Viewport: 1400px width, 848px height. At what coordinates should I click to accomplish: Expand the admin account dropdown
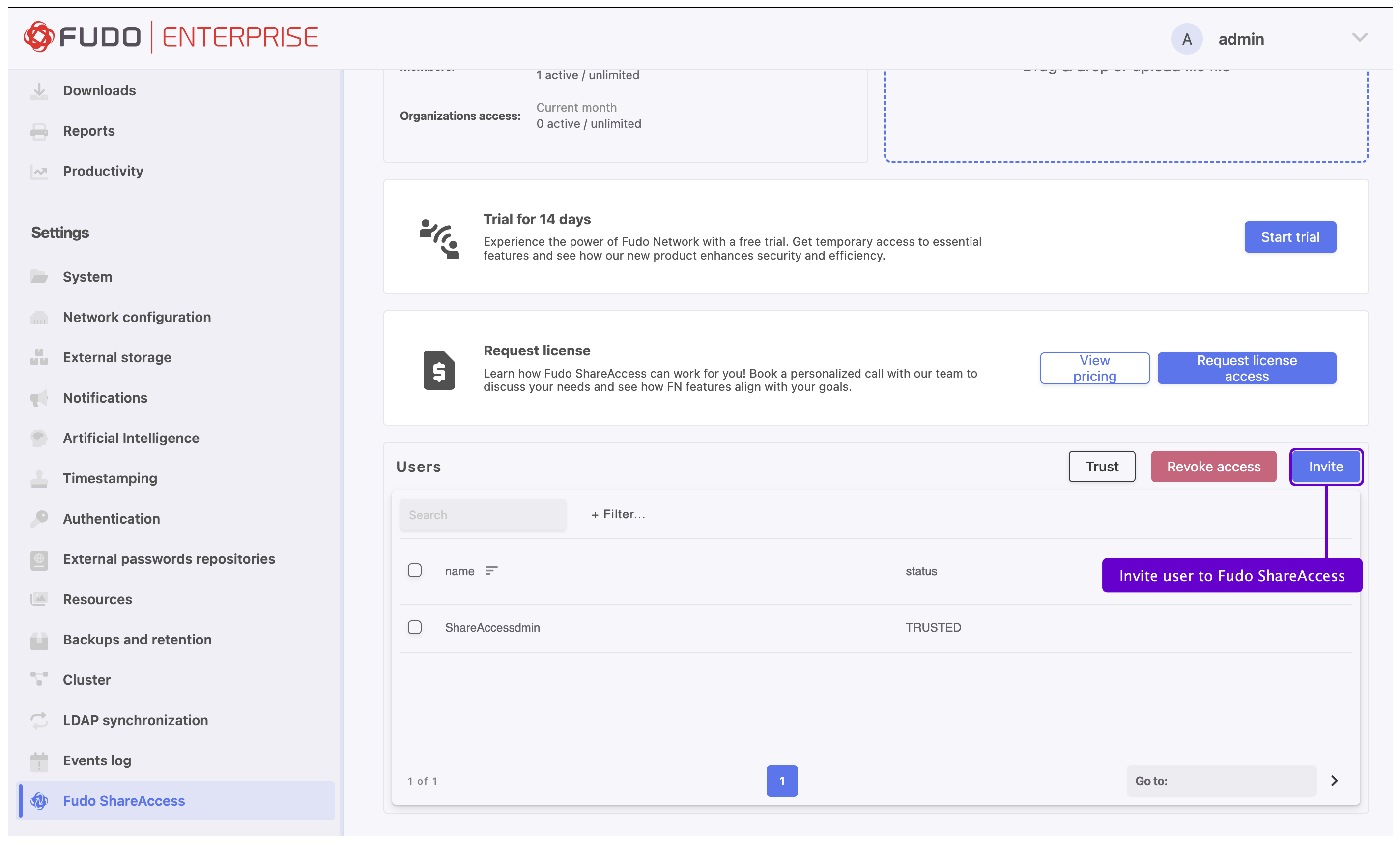click(1359, 38)
